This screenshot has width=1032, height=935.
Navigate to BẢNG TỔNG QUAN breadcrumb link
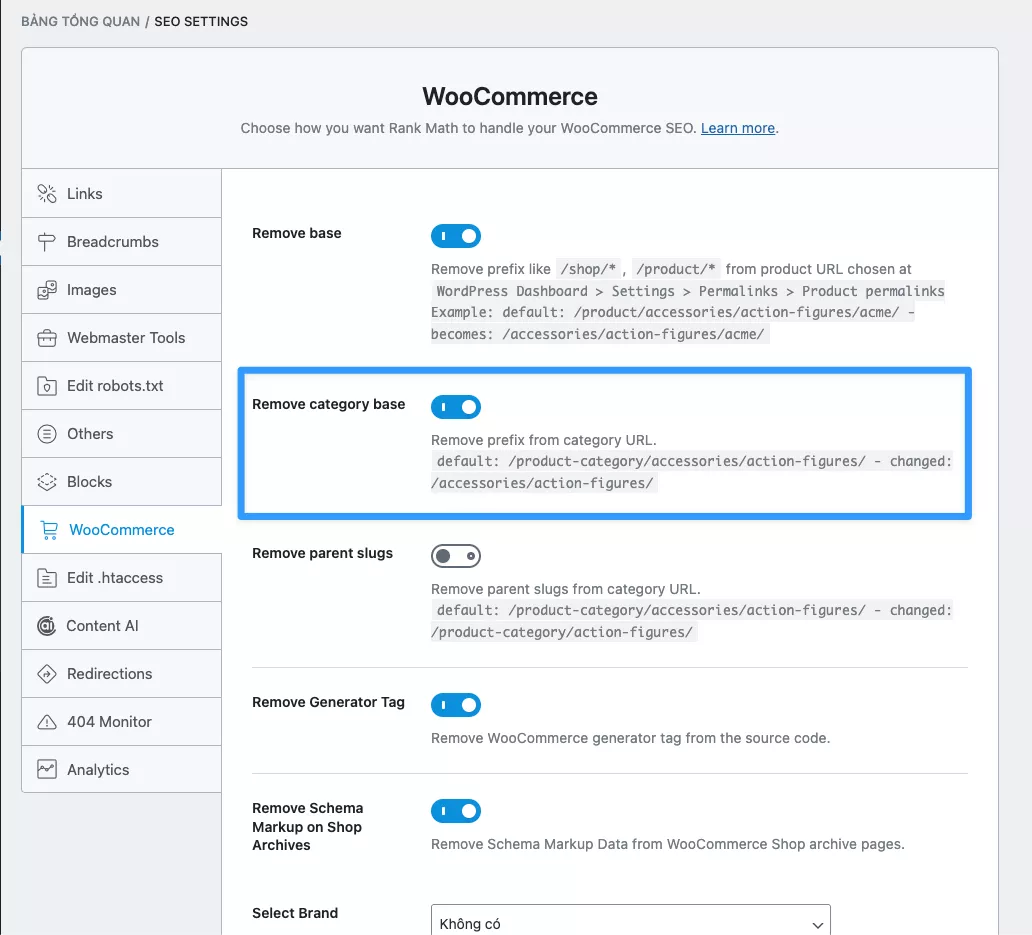[78, 21]
